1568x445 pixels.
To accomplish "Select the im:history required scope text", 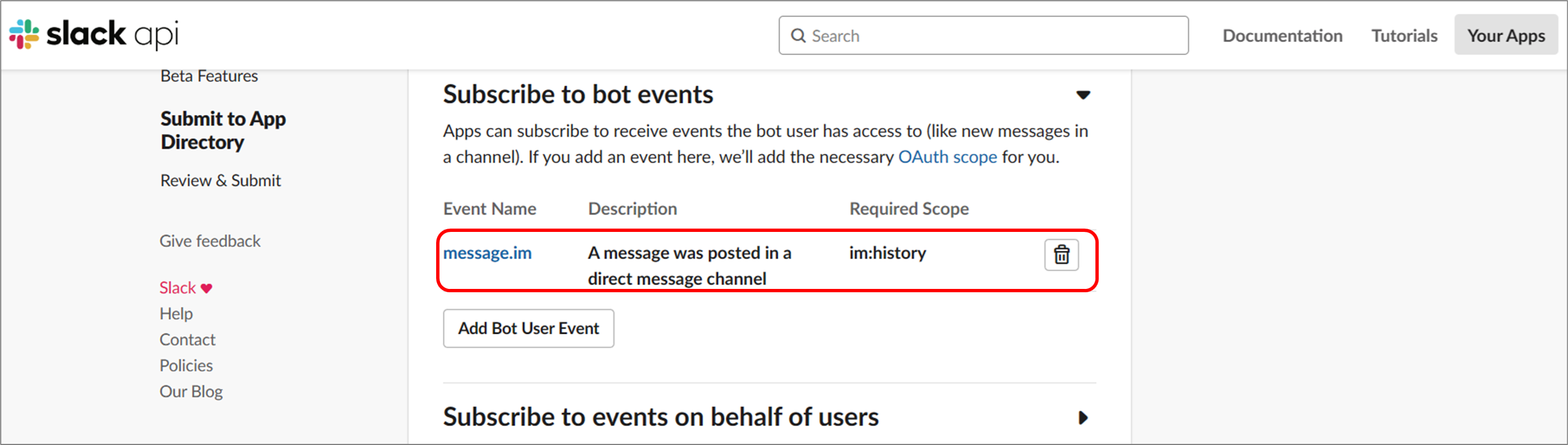I will coord(887,252).
